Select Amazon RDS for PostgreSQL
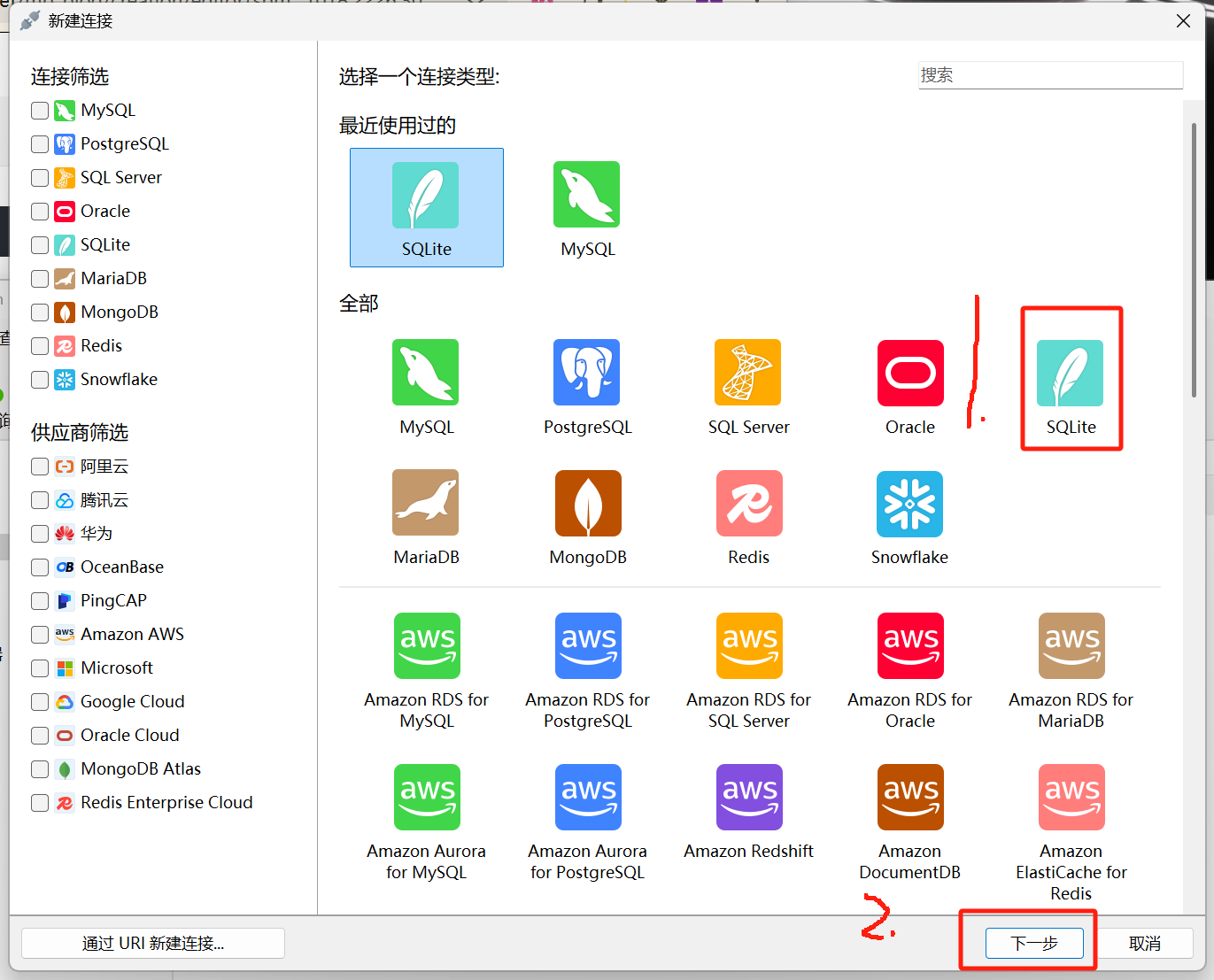1214x980 pixels. 587,671
